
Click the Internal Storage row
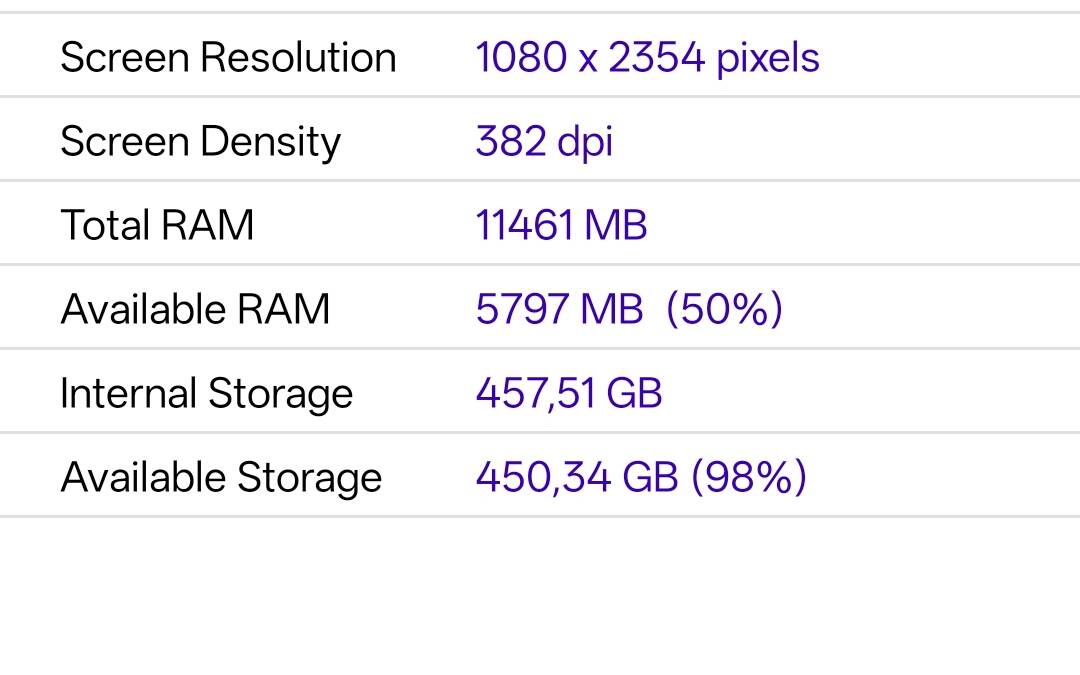[540, 392]
